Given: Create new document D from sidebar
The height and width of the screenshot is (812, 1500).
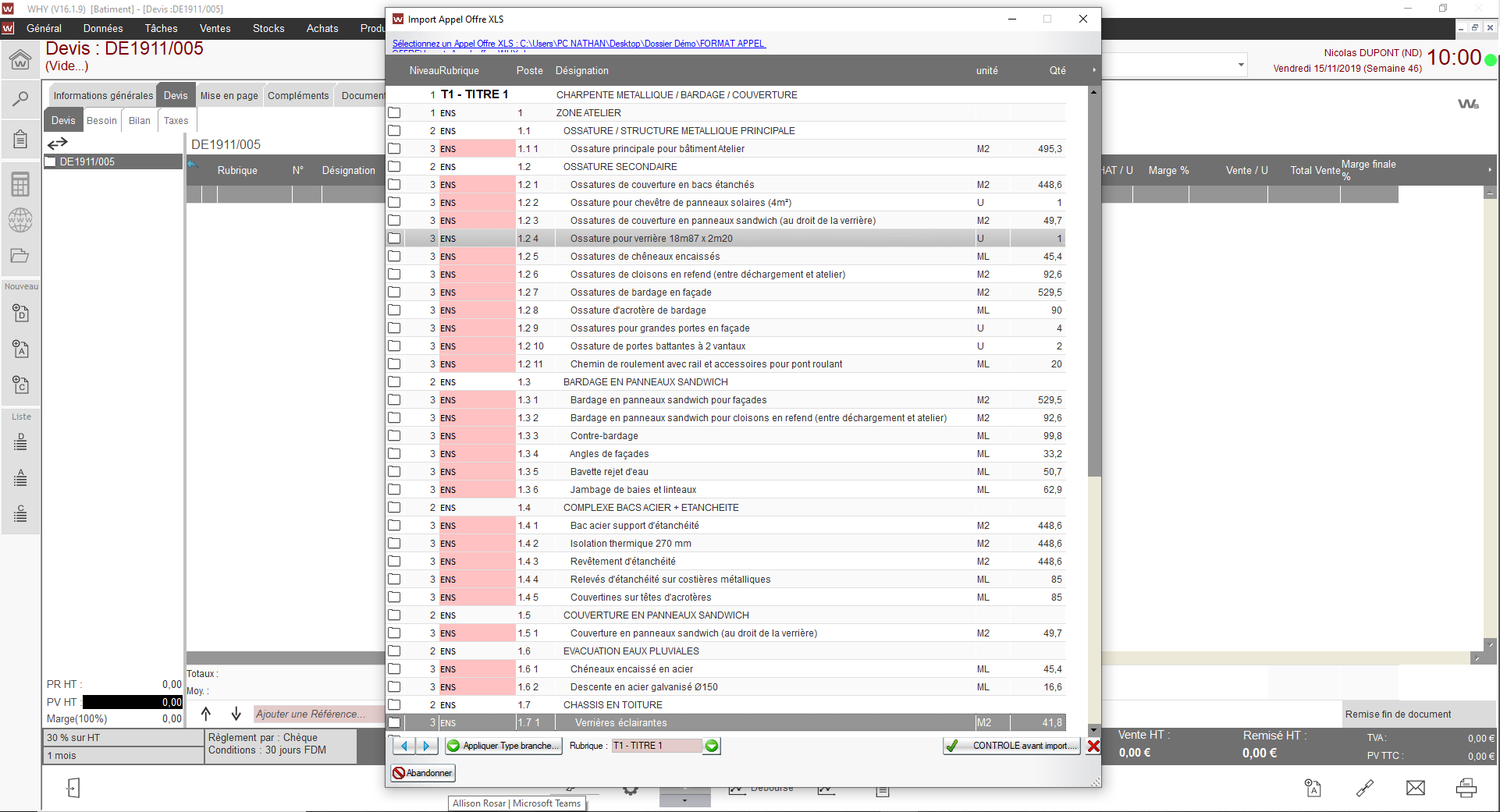Looking at the screenshot, I should tap(21, 313).
